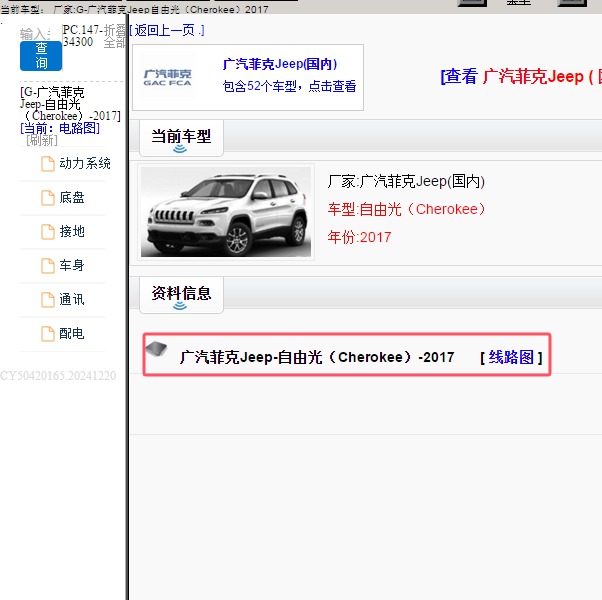Screen dimensions: 602x600
Task: Click the 厂家:广汽菲克Jeep(国内) text
Action: pyautogui.click(x=406, y=181)
